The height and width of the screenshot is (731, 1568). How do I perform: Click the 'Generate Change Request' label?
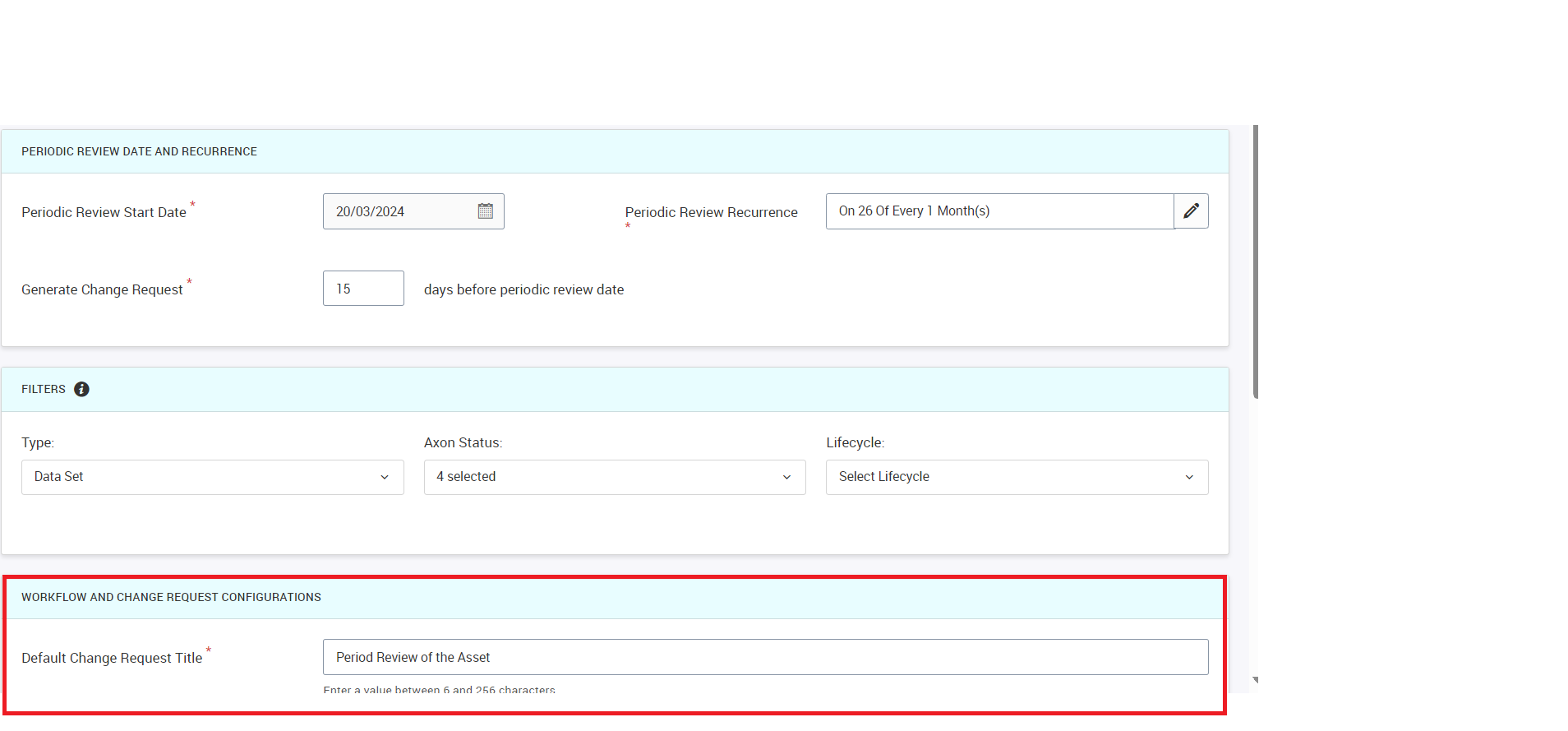click(102, 289)
